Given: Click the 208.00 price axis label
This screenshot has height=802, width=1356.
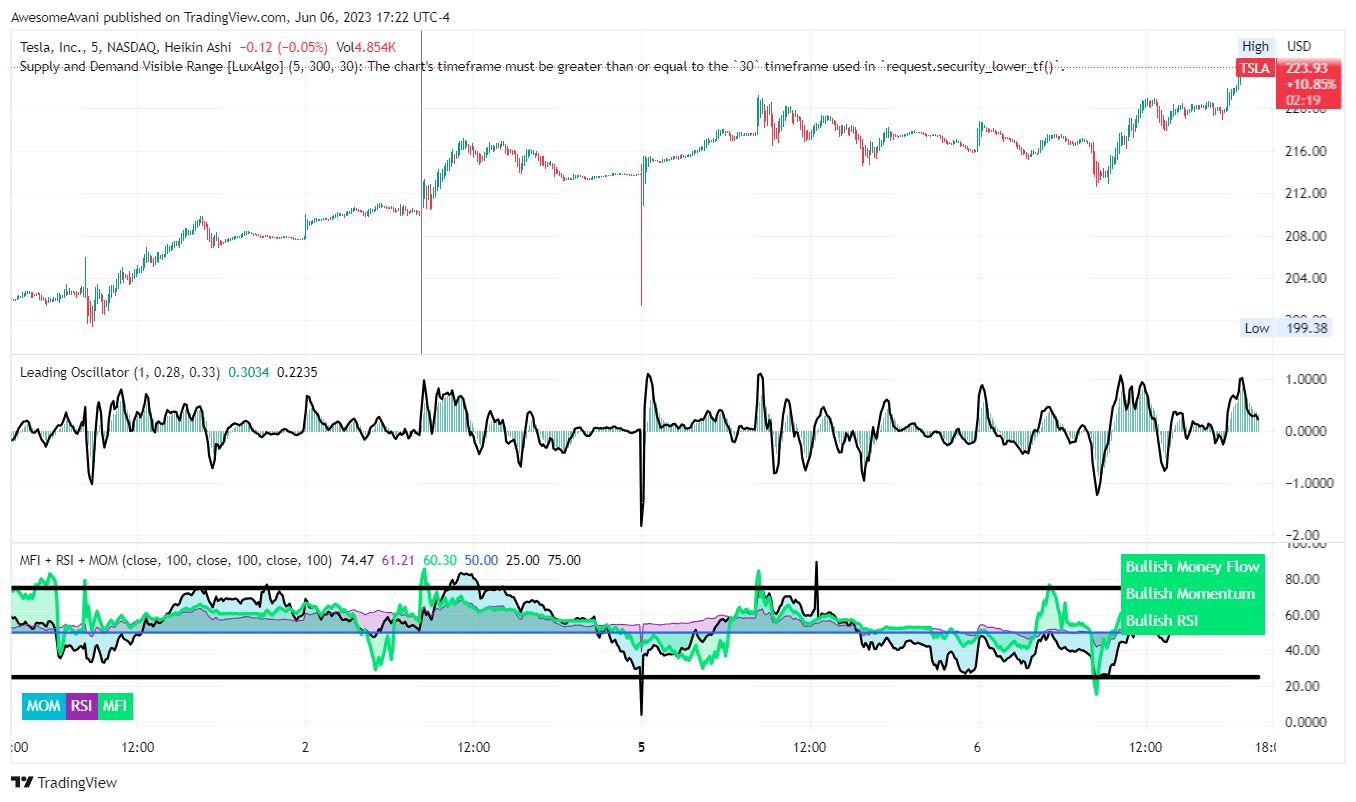Looking at the screenshot, I should pos(1305,236).
